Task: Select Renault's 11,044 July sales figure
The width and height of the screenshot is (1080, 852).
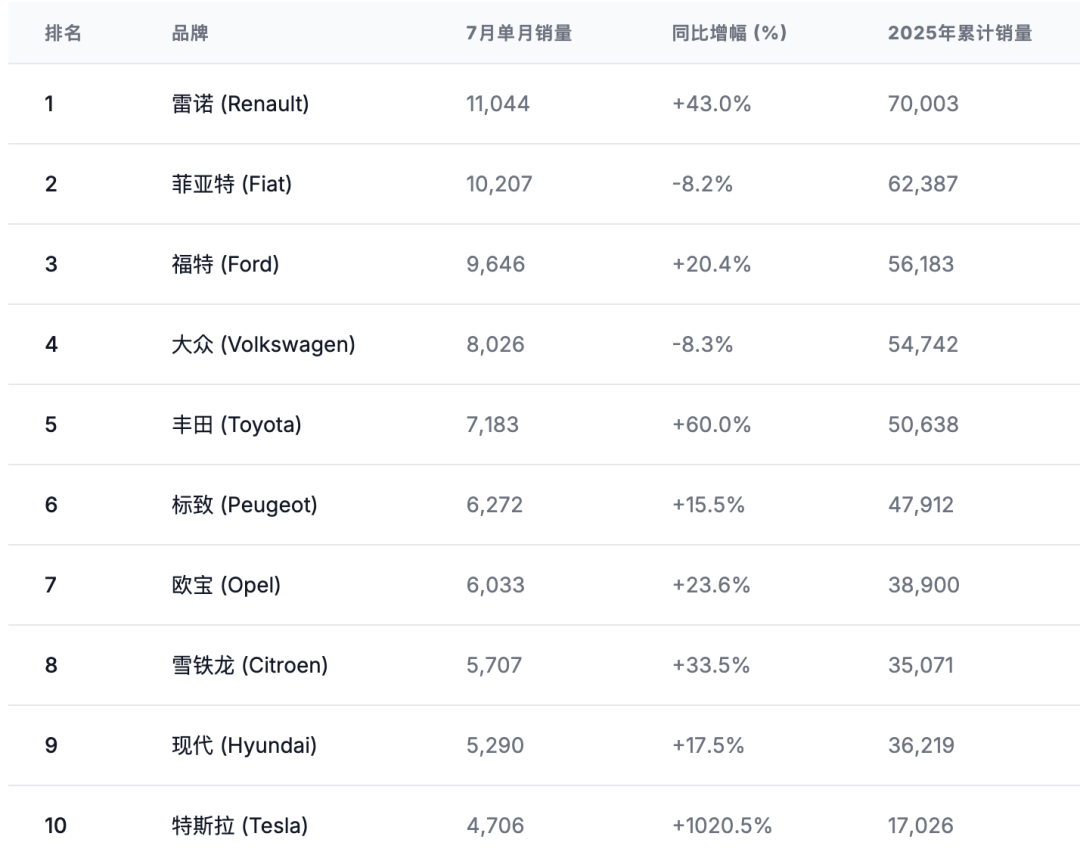Action: click(x=498, y=104)
